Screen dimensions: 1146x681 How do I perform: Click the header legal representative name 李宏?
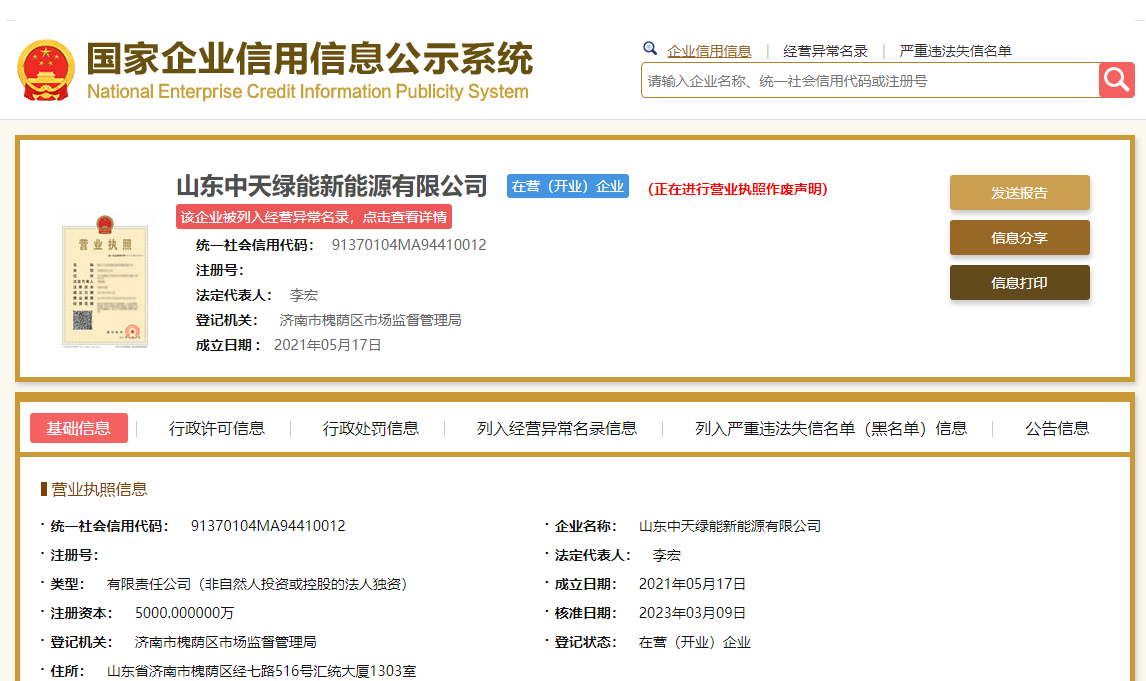click(304, 295)
